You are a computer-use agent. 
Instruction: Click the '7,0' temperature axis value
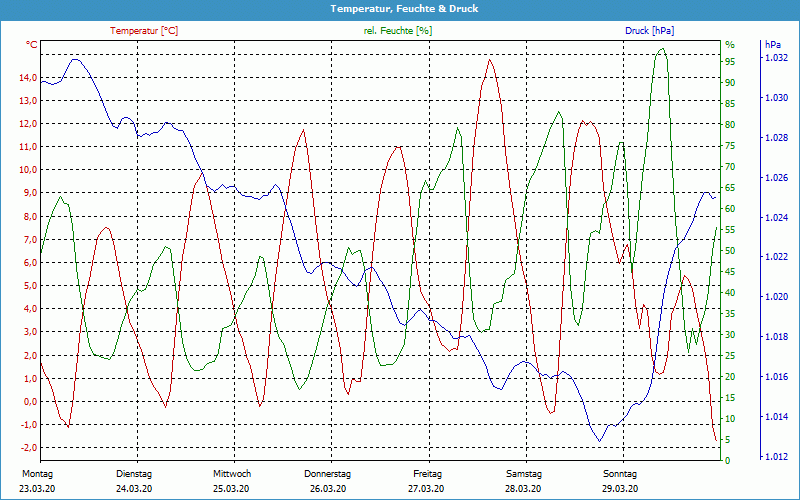point(30,240)
